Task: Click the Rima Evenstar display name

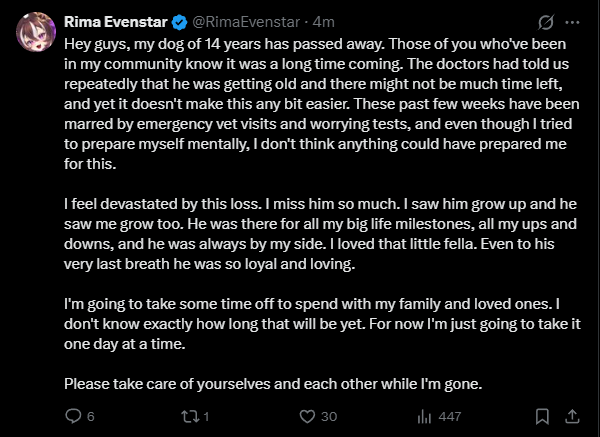Action: (116, 22)
